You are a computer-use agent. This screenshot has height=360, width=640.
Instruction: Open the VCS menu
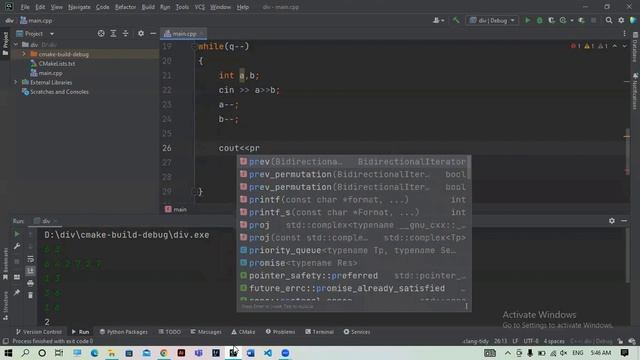pos(200,7)
